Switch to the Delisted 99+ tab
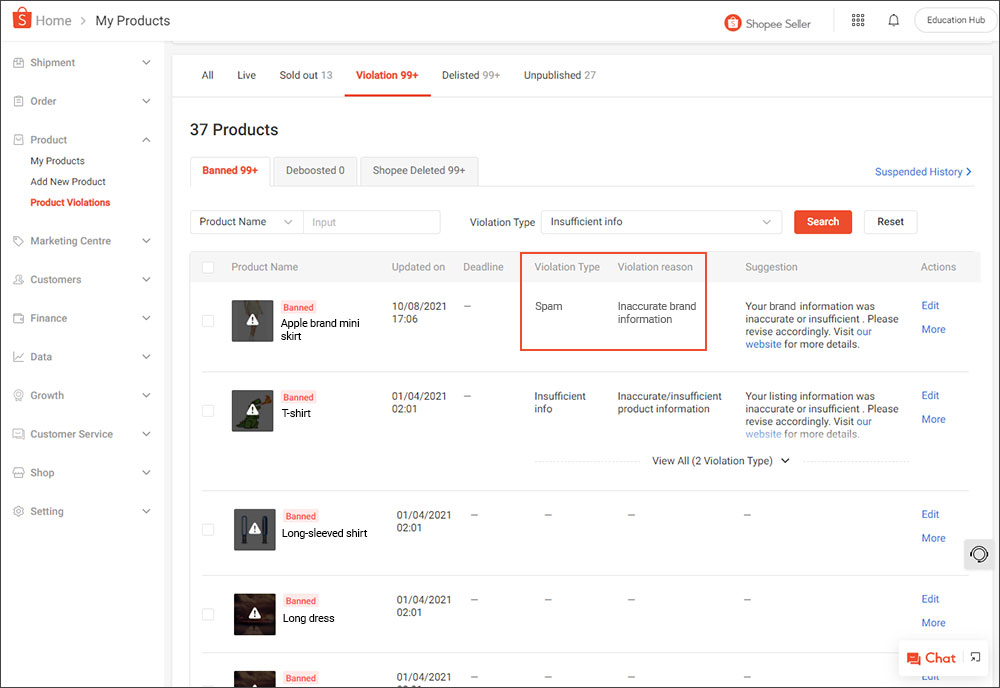Image resolution: width=1000 pixels, height=688 pixels. (470, 75)
